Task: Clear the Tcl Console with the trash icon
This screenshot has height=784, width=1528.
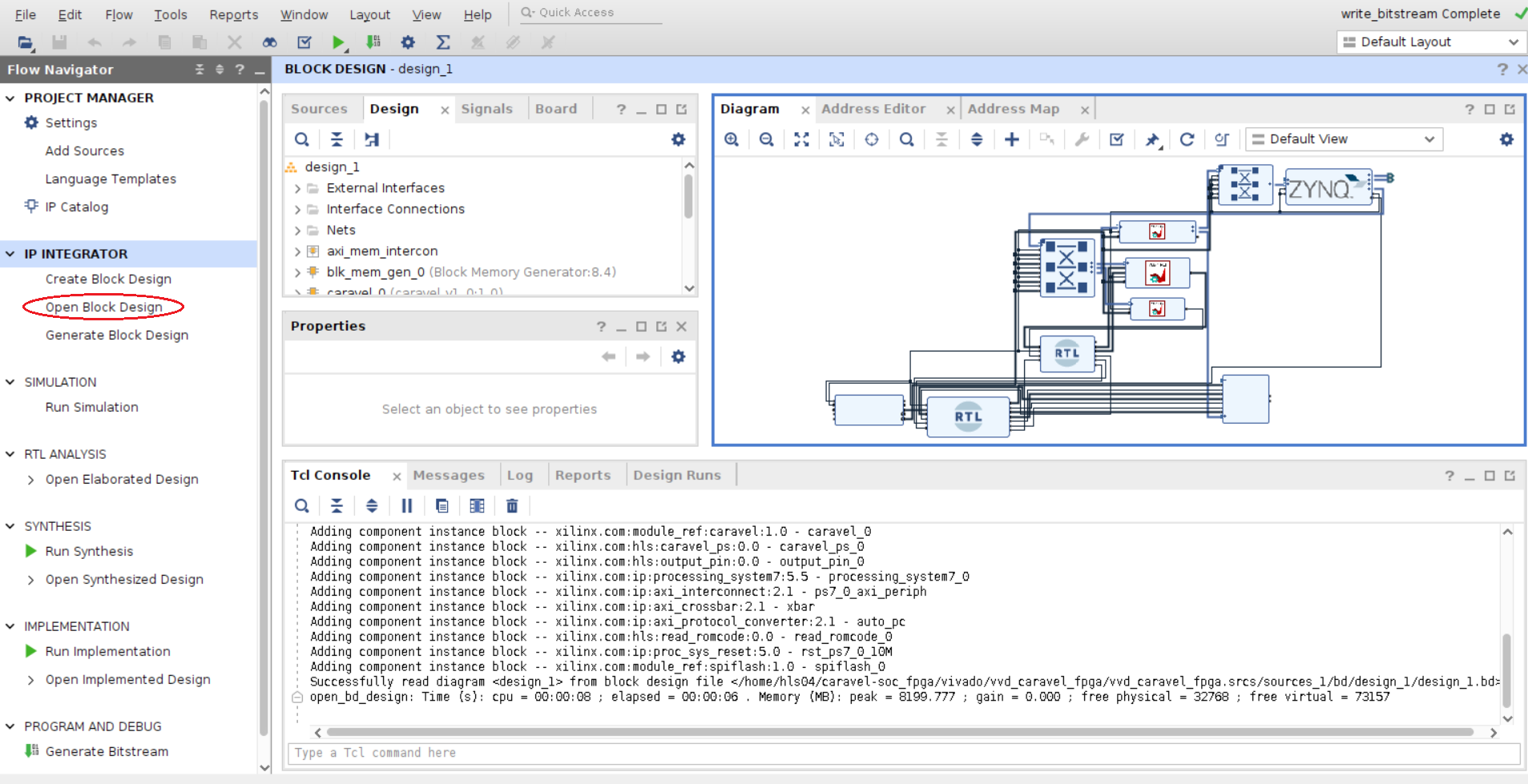Action: point(512,505)
